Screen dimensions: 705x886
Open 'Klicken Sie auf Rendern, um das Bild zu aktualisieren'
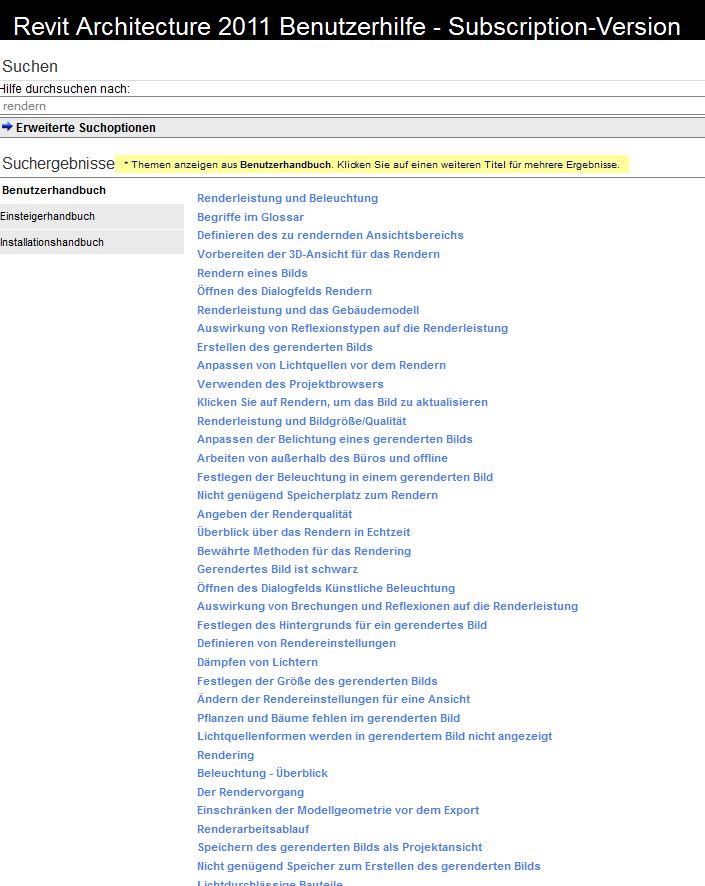(342, 402)
